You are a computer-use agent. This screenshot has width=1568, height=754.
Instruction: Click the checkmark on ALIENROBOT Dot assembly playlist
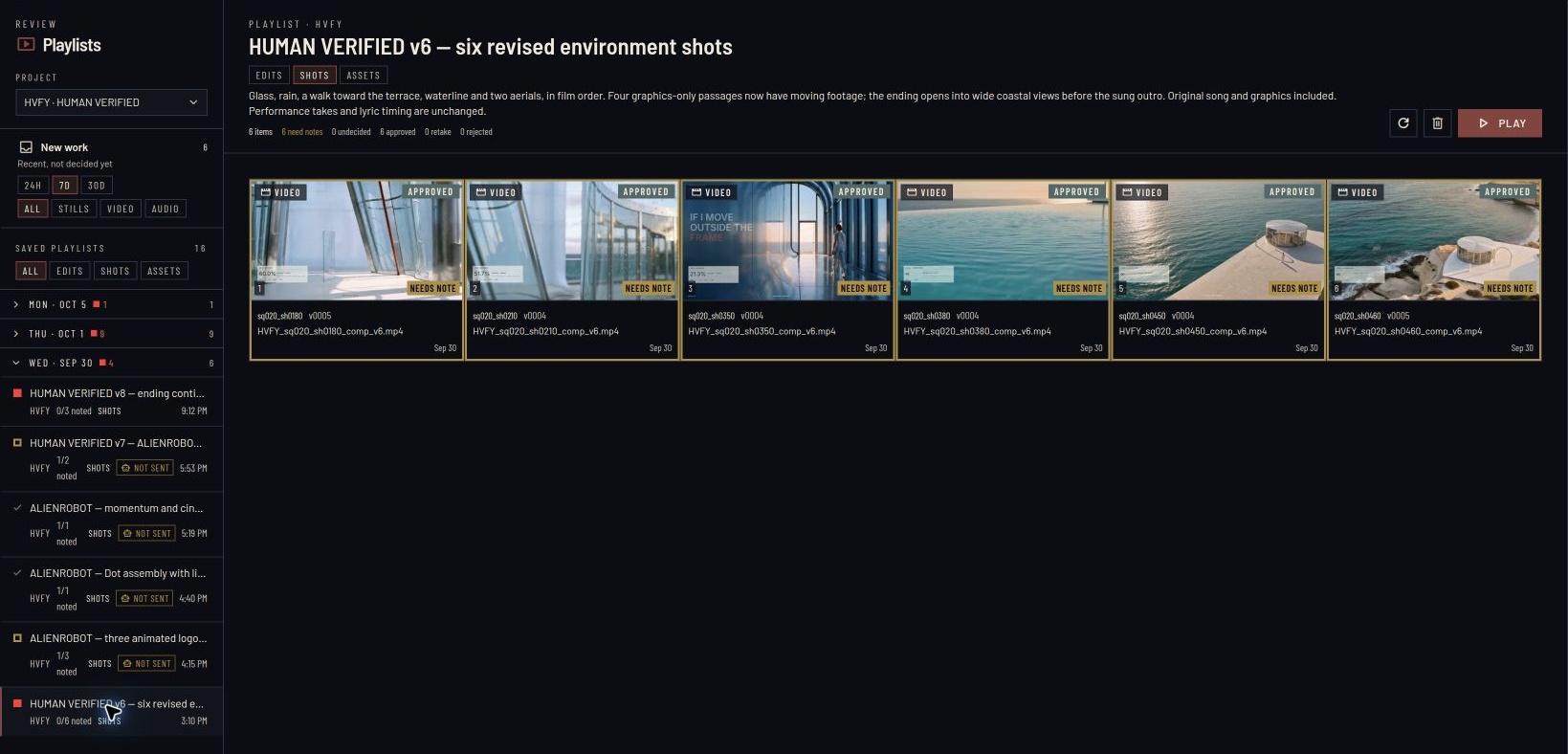point(17,573)
